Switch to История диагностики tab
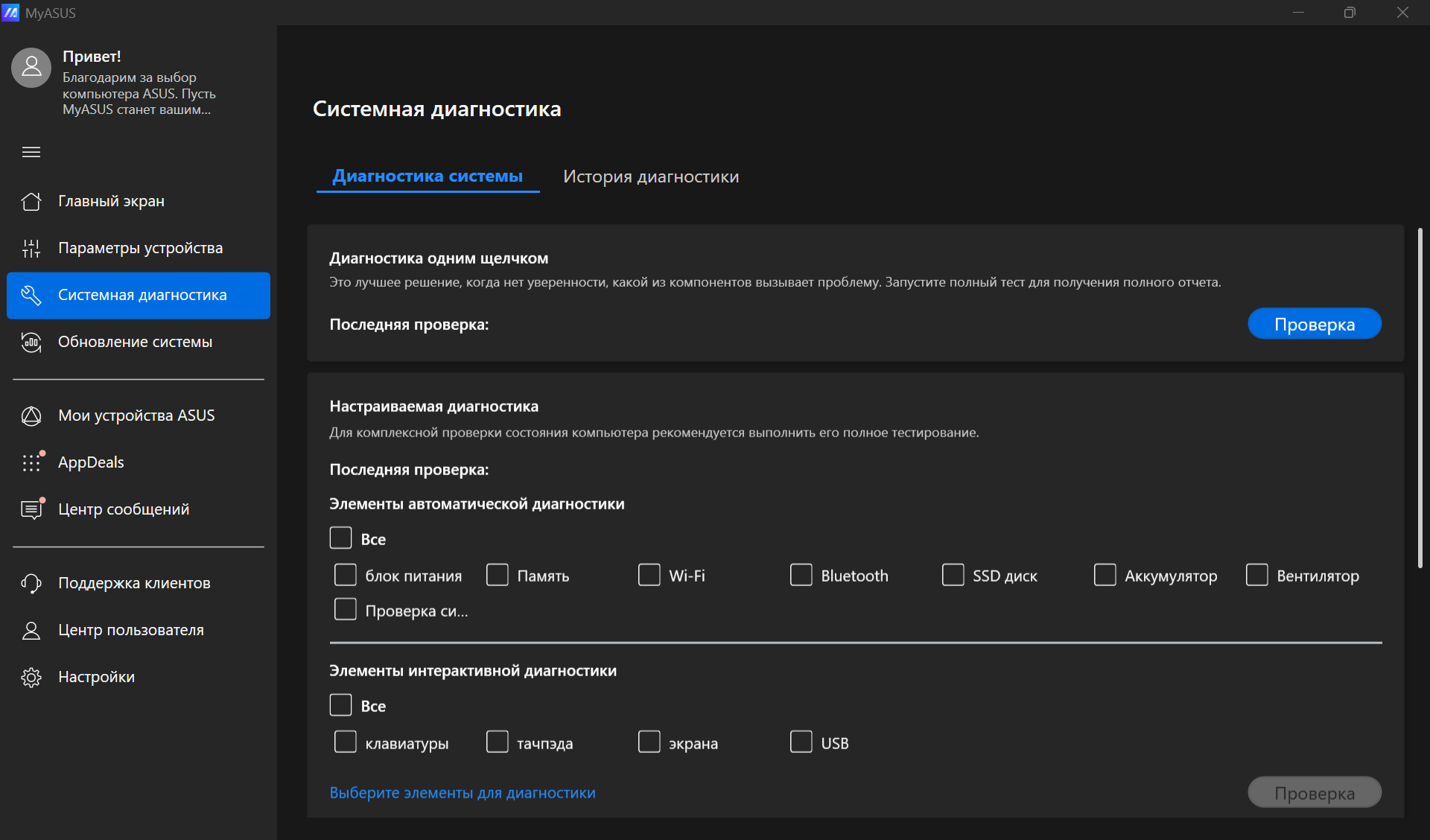The image size is (1430, 840). (650, 176)
